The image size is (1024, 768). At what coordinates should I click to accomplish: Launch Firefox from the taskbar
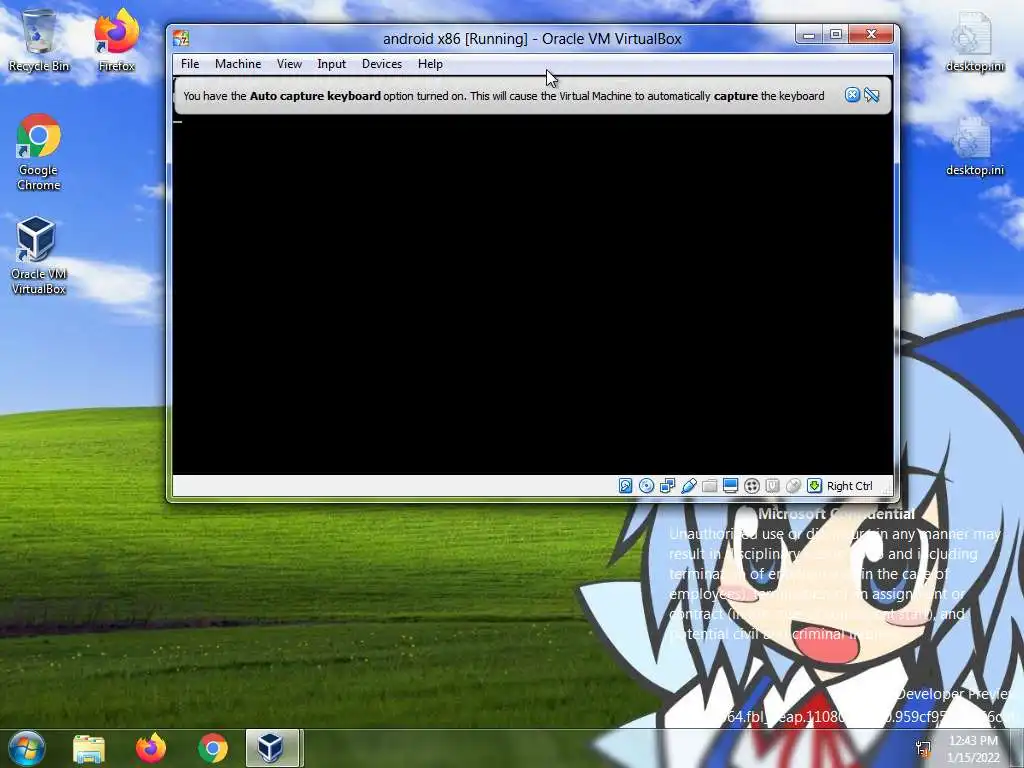pos(151,748)
